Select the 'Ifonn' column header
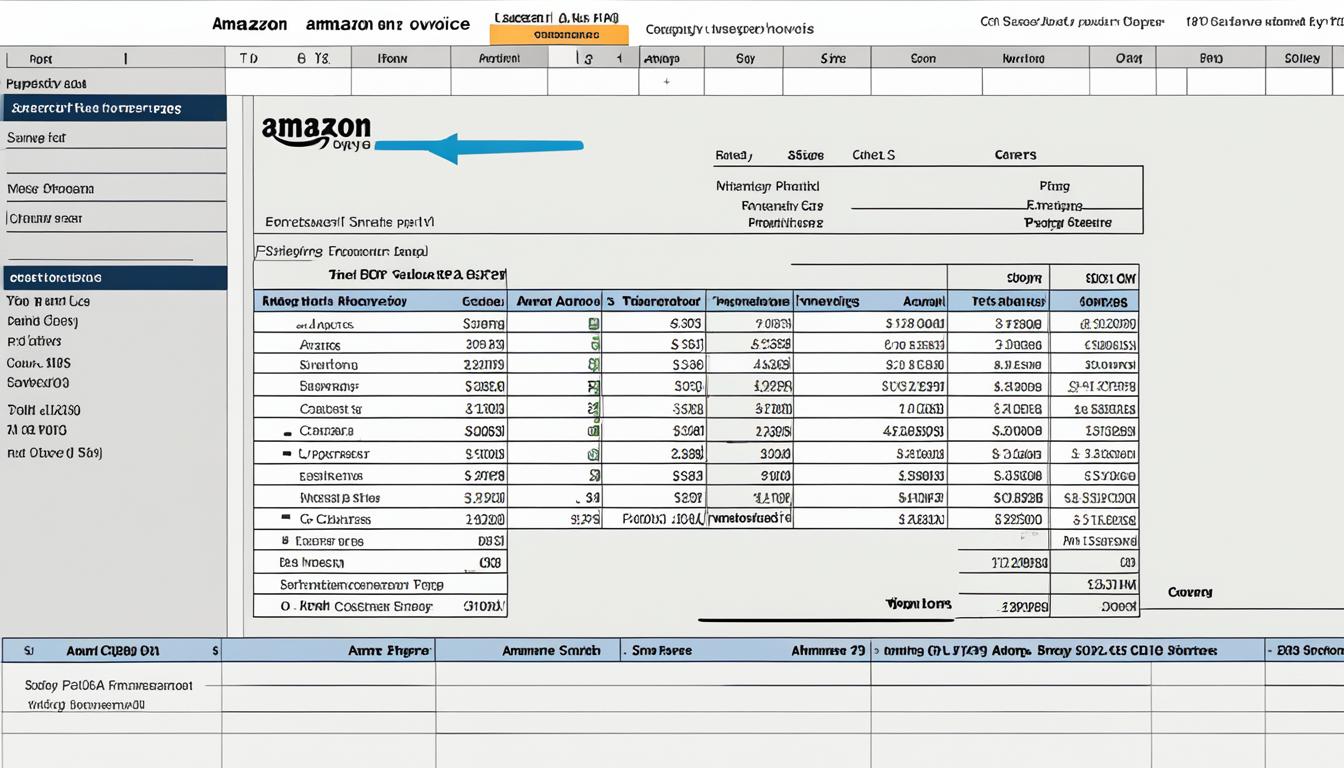This screenshot has width=1344, height=768. point(392,59)
